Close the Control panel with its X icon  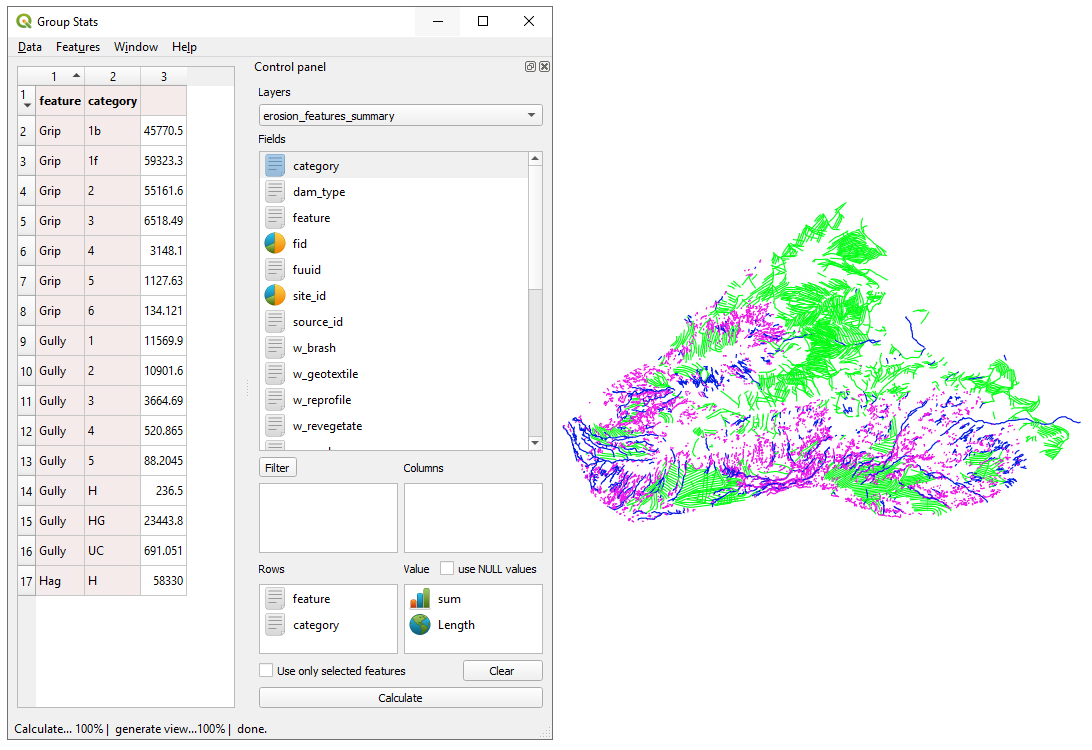coord(544,67)
